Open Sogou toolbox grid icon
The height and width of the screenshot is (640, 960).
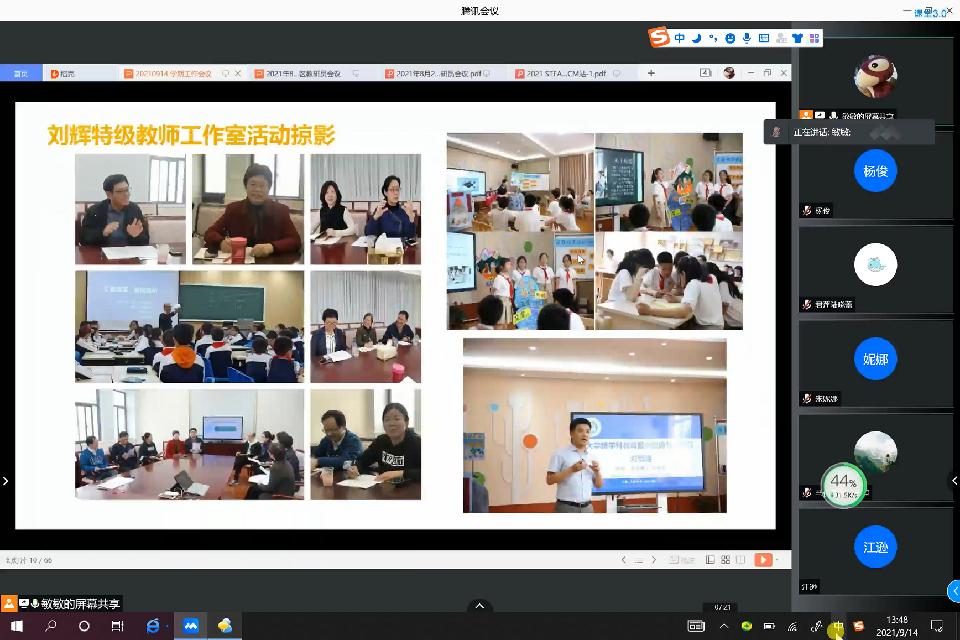(815, 38)
